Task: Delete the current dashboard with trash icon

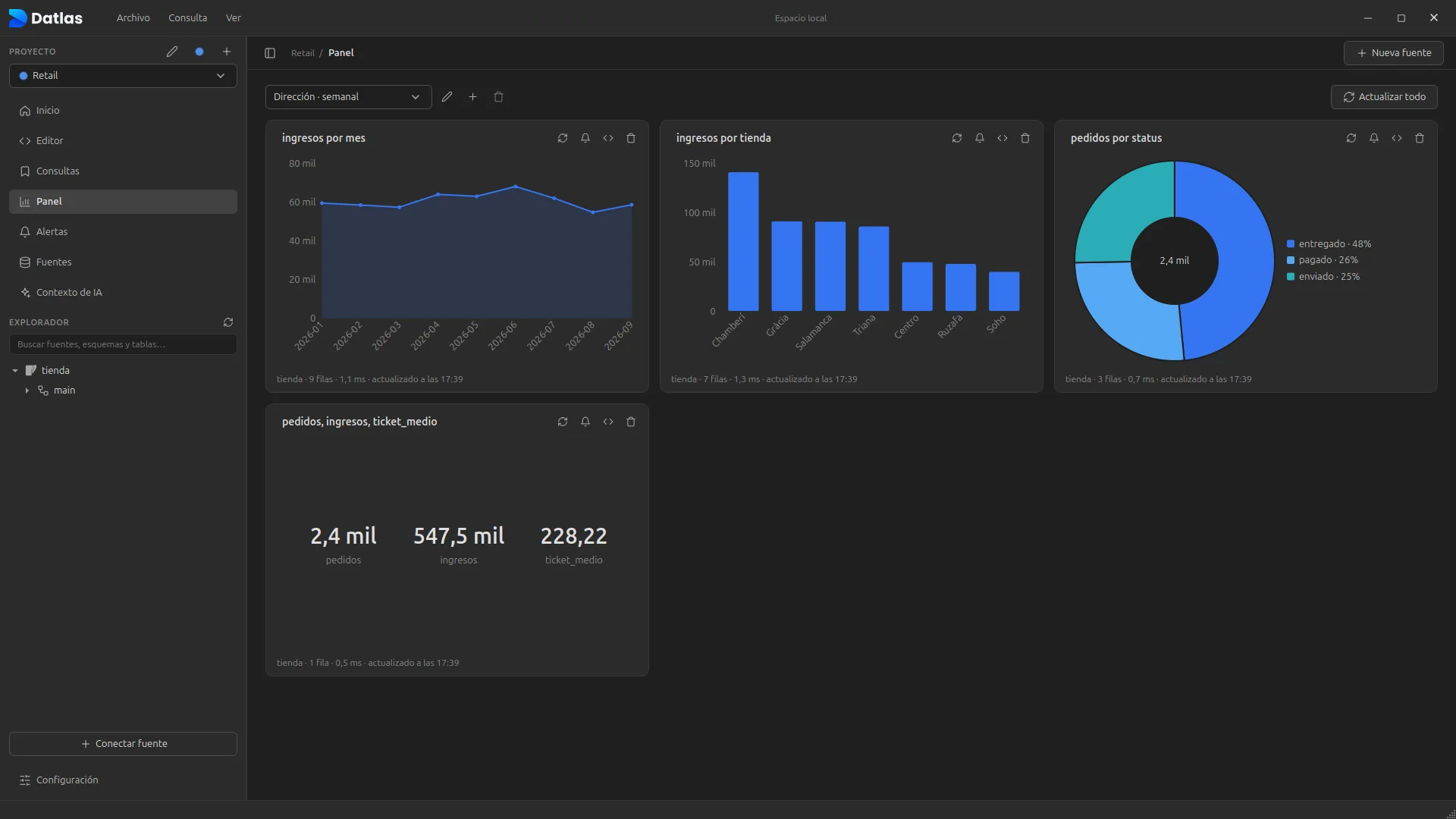Action: 499,97
